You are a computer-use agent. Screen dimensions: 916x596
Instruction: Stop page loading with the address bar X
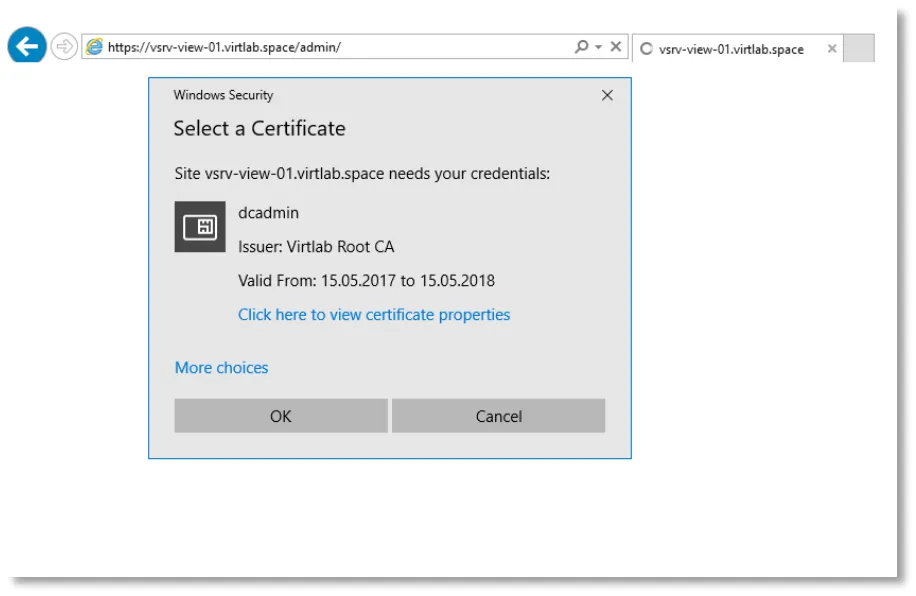click(x=616, y=46)
